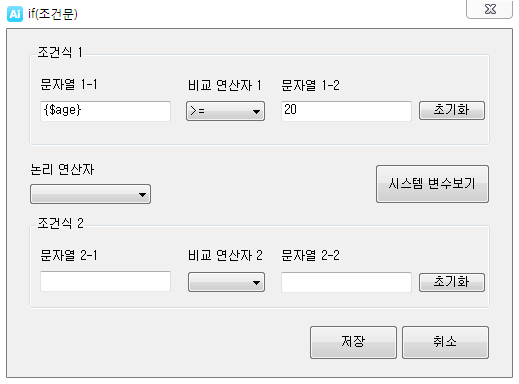Open the 비교 연산자 2 dropdown
The height and width of the screenshot is (384, 519).
(226, 282)
